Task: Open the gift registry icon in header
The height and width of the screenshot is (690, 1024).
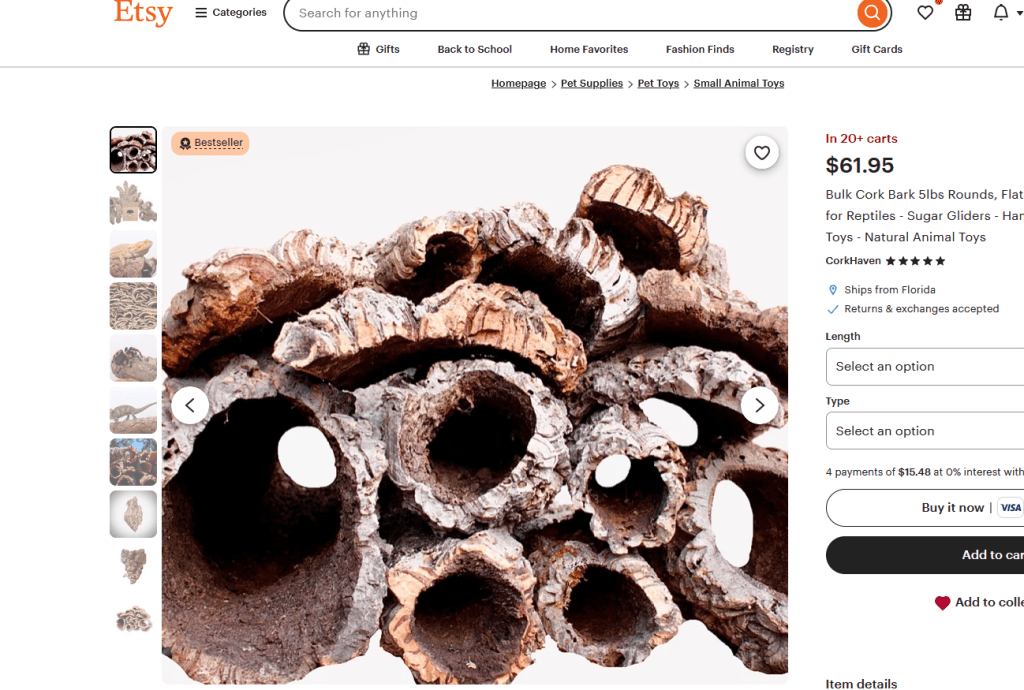Action: [963, 13]
